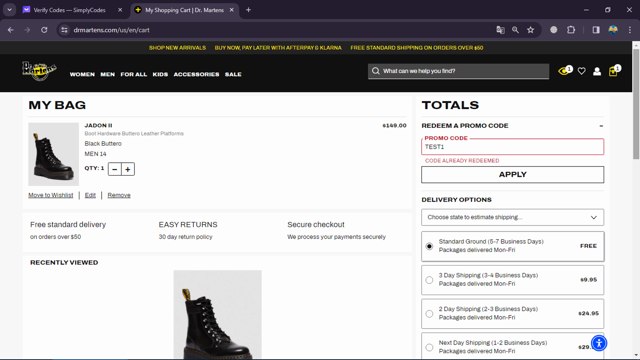
Task: Open a new browser tab
Action: (x=248, y=10)
